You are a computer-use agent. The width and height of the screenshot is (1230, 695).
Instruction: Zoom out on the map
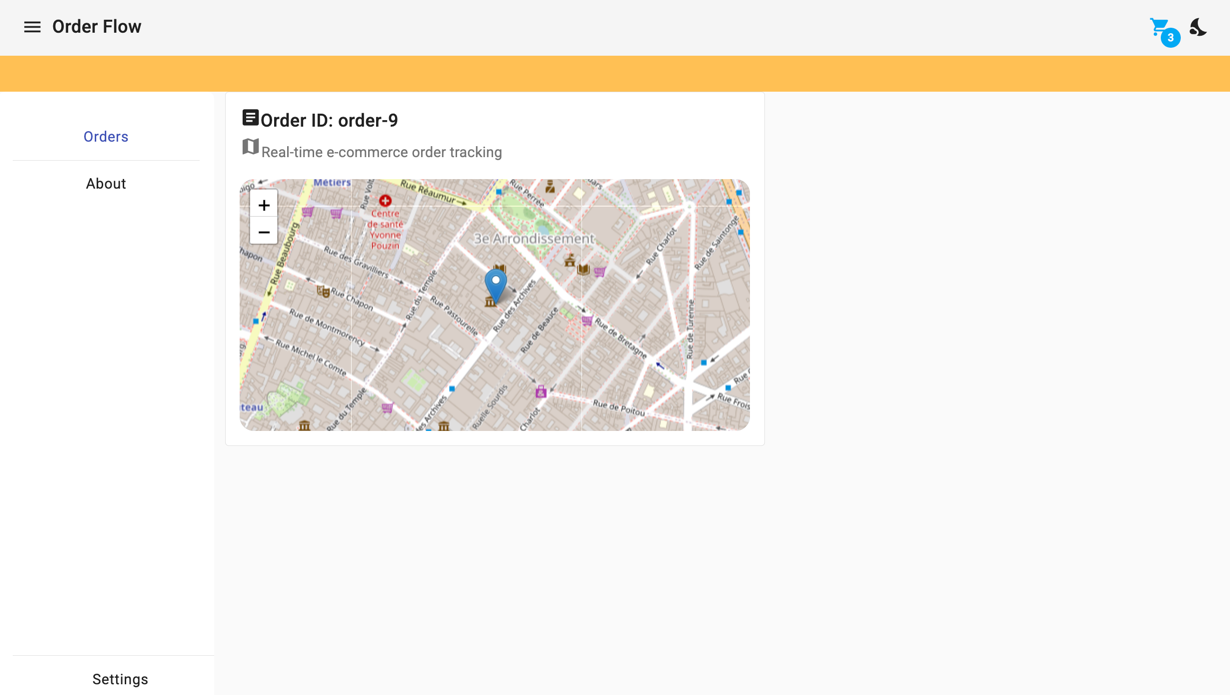(x=263, y=232)
